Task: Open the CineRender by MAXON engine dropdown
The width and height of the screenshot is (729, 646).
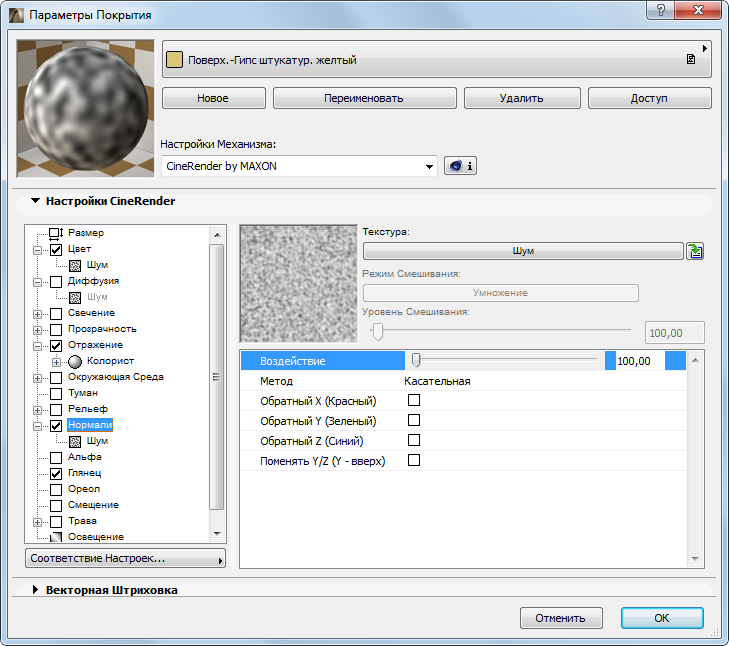Action: click(x=299, y=166)
